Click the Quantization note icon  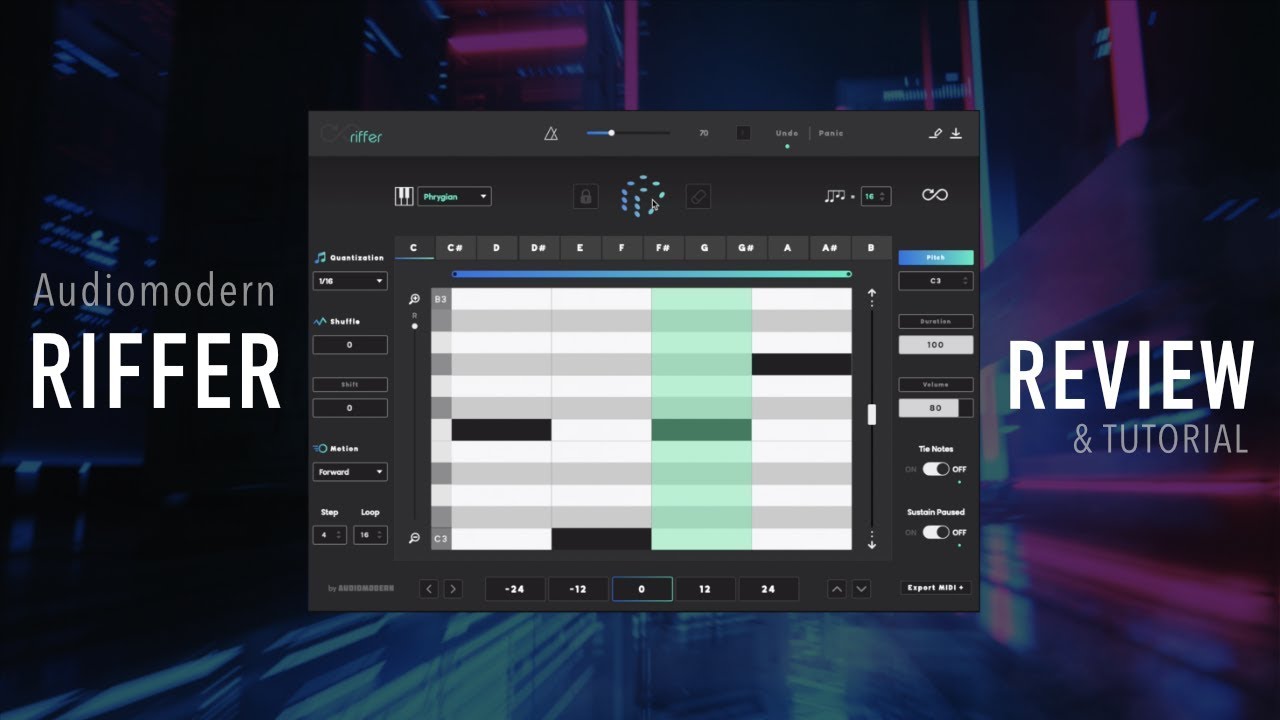(x=320, y=257)
